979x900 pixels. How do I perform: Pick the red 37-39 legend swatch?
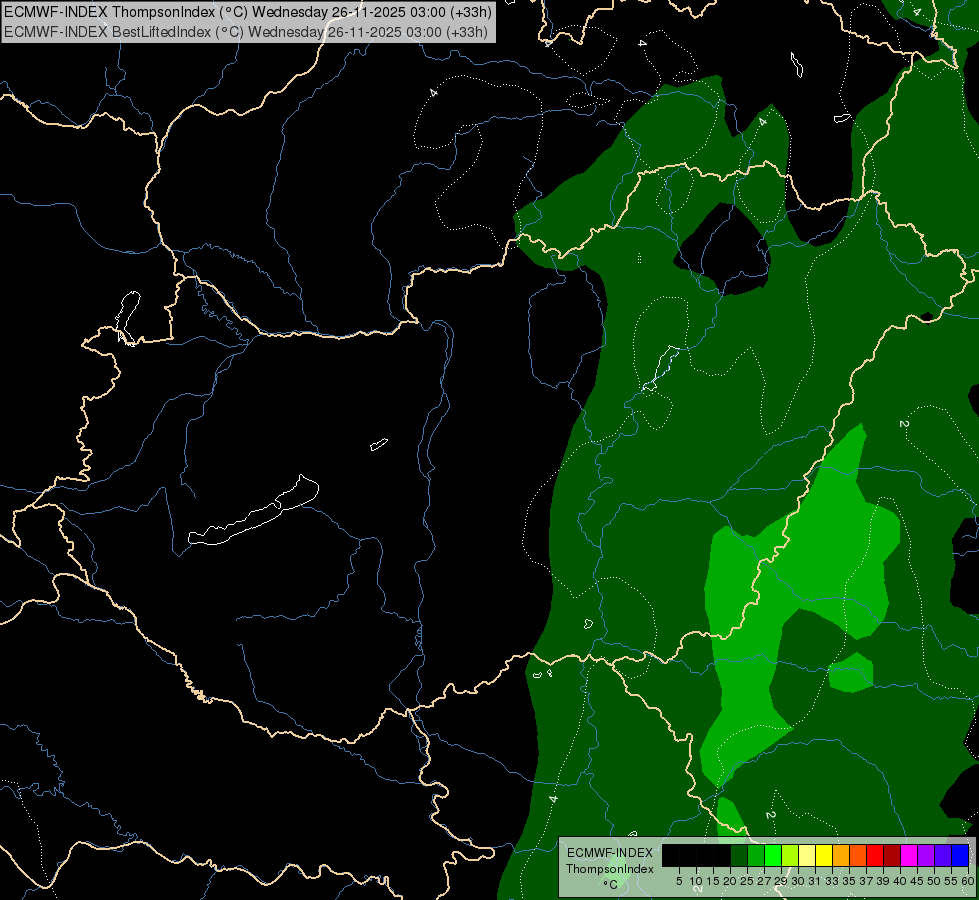coord(875,855)
